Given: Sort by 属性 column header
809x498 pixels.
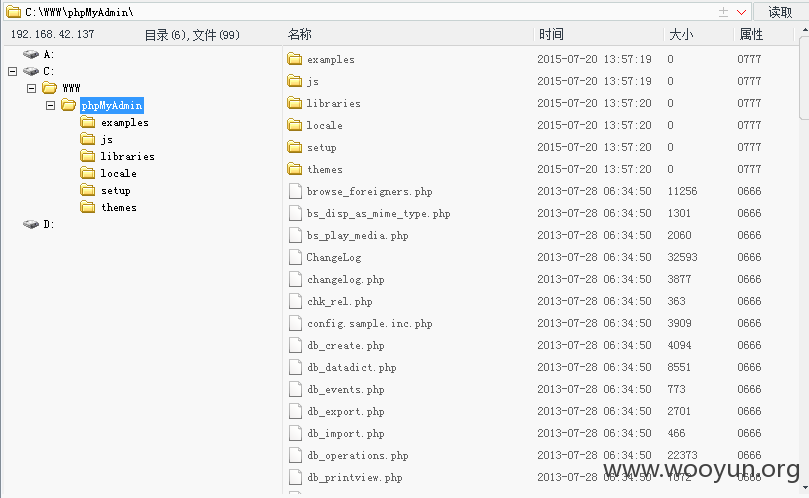Looking at the screenshot, I should tap(751, 35).
